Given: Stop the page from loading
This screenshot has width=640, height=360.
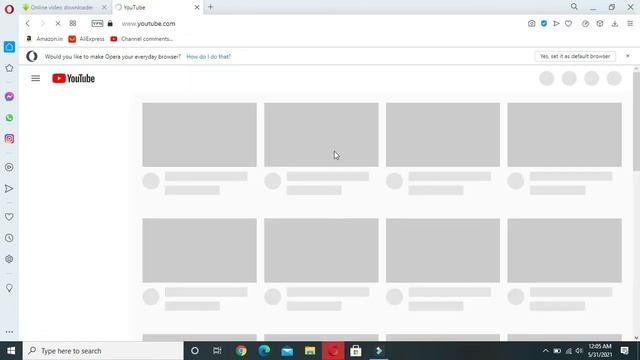Looking at the screenshot, I should pos(58,24).
